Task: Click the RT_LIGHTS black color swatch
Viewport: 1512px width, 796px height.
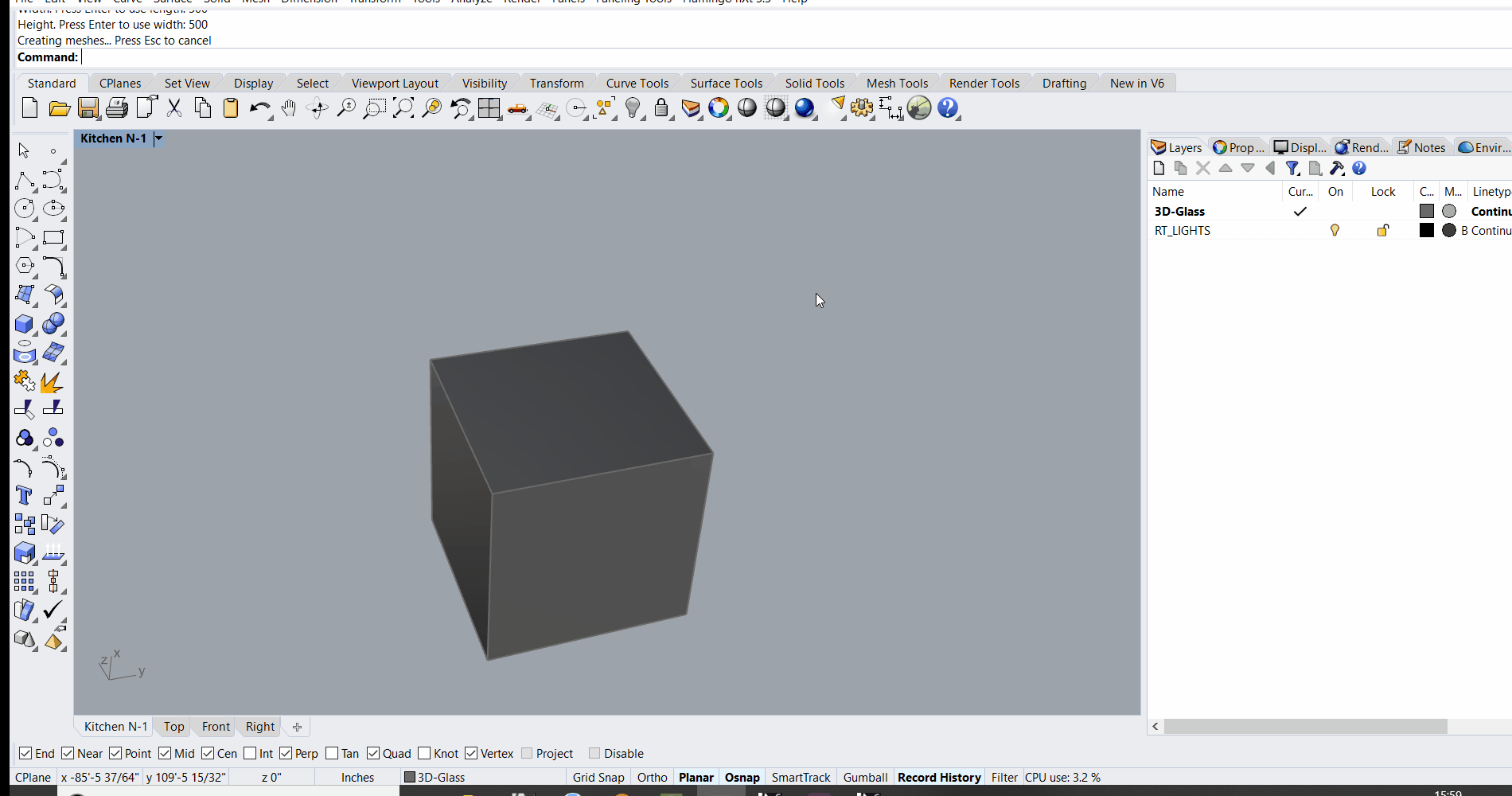Action: [1427, 230]
